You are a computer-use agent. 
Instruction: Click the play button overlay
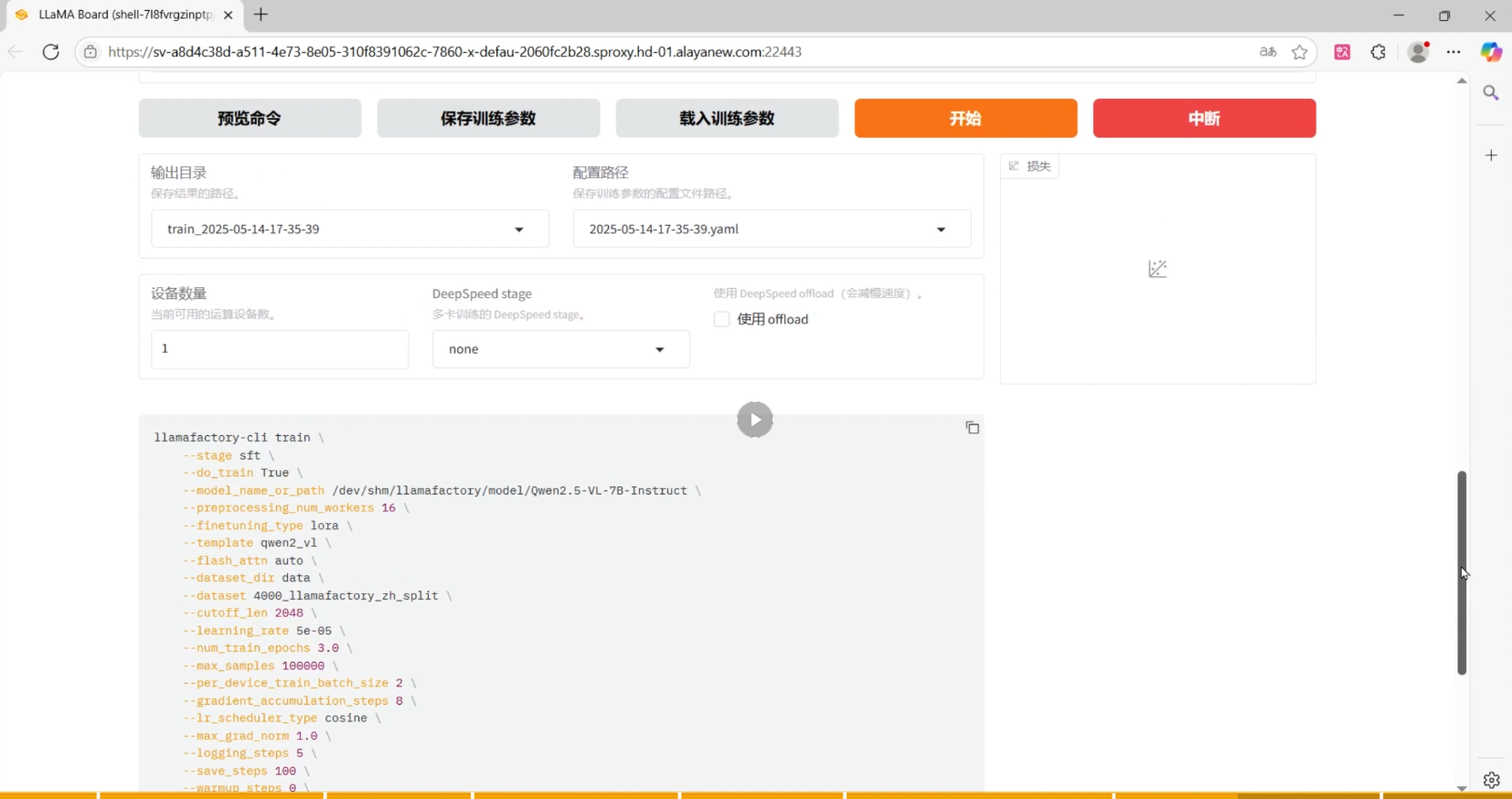pos(754,420)
